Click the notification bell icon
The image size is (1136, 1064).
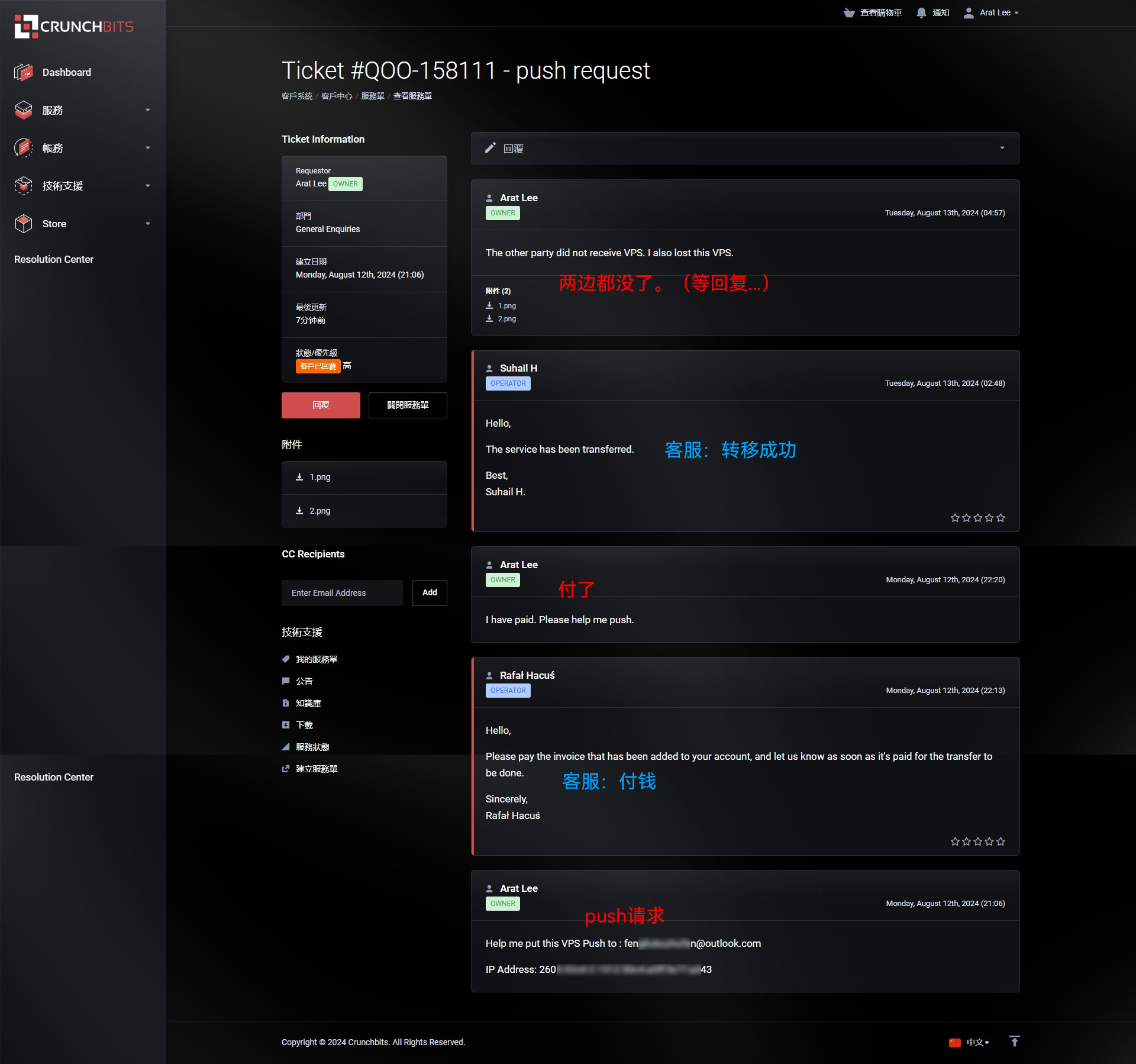coord(921,12)
